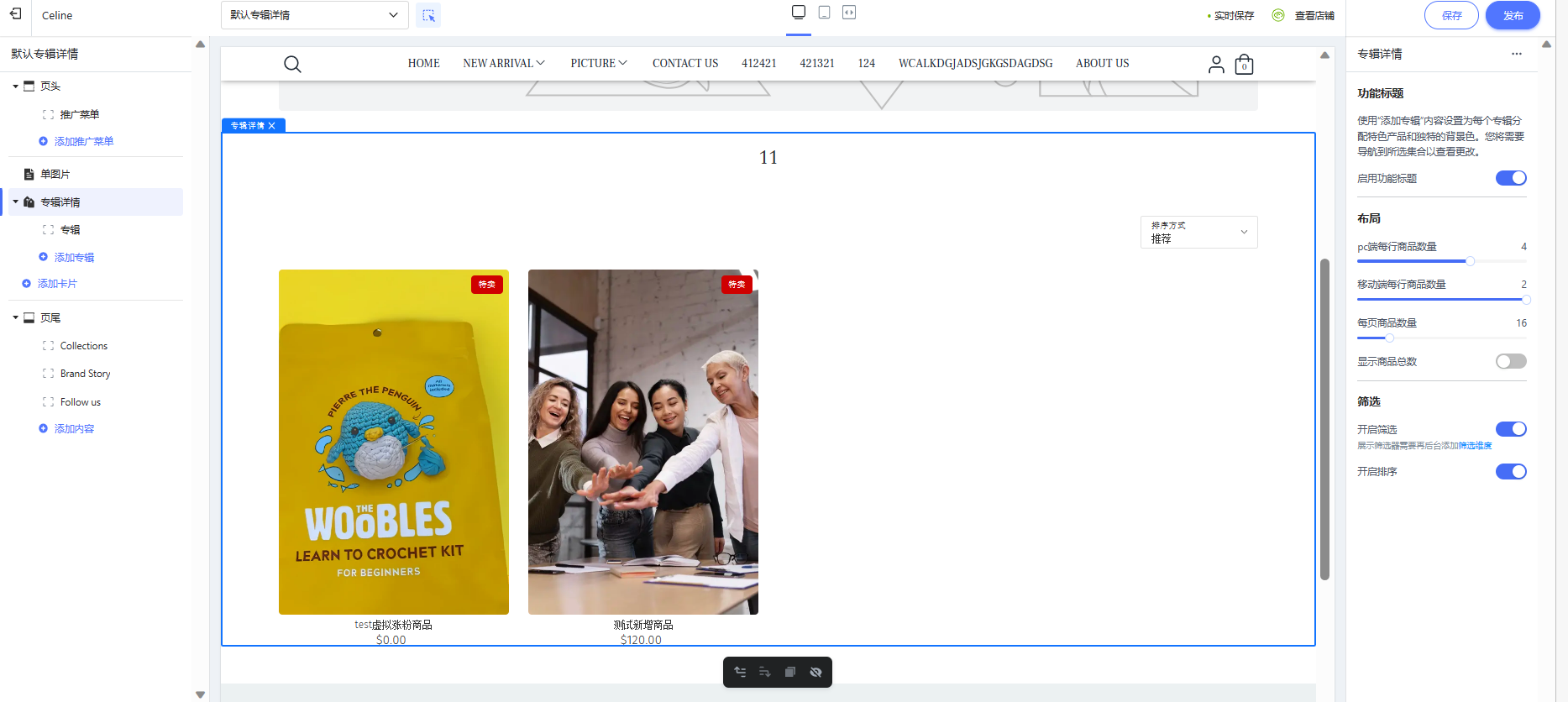
Task: Click the plus icon beside 添加推广菜单
Action: coord(43,141)
